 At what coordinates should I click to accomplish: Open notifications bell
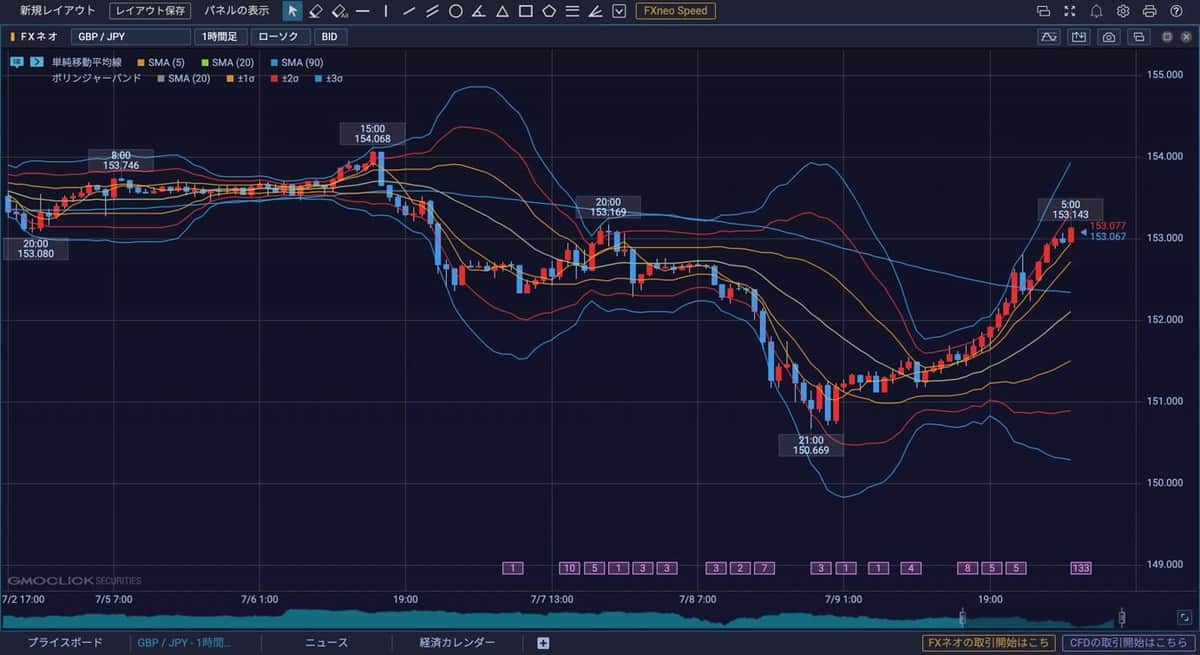point(1096,11)
